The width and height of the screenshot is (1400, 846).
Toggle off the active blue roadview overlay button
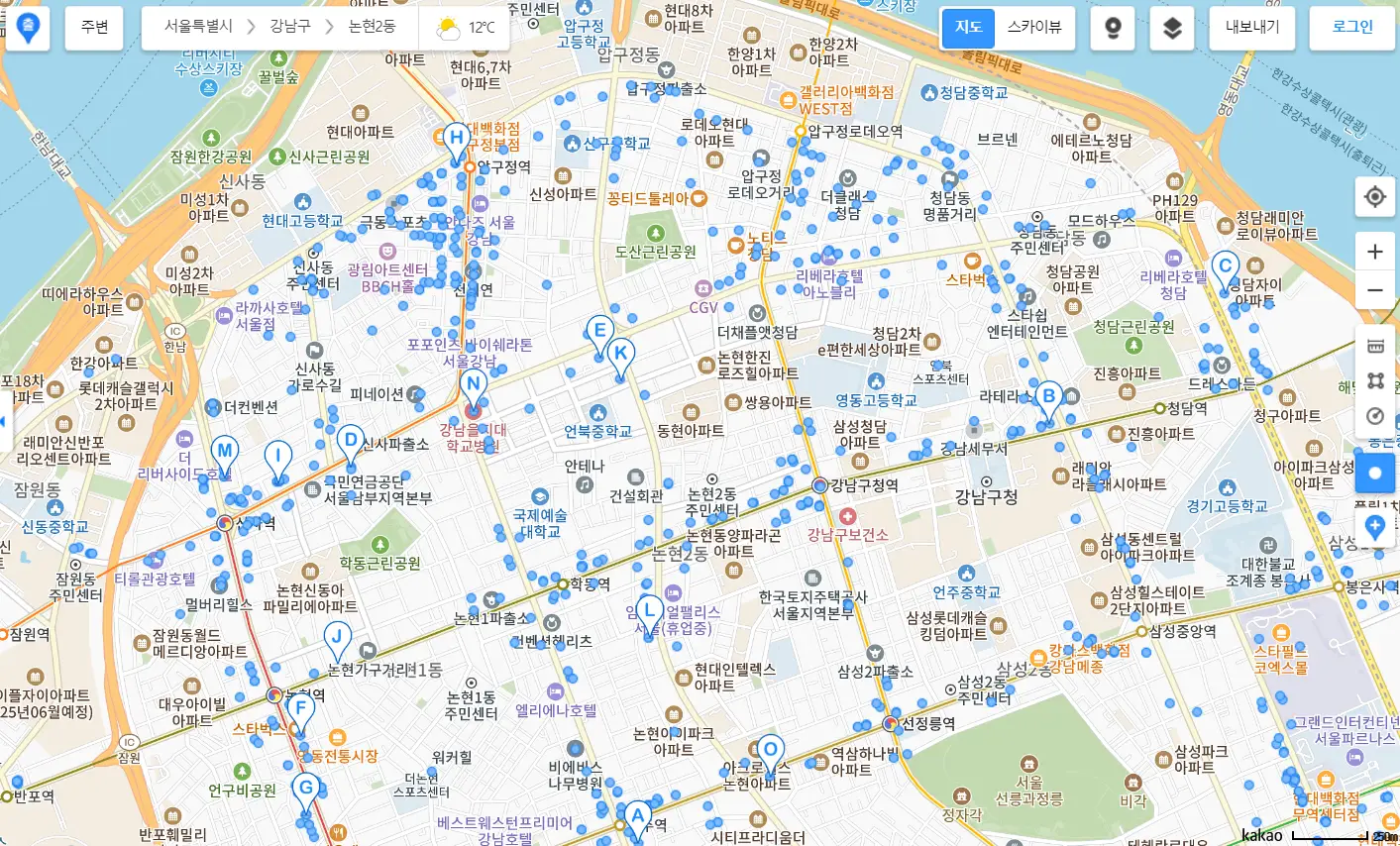coord(1375,474)
